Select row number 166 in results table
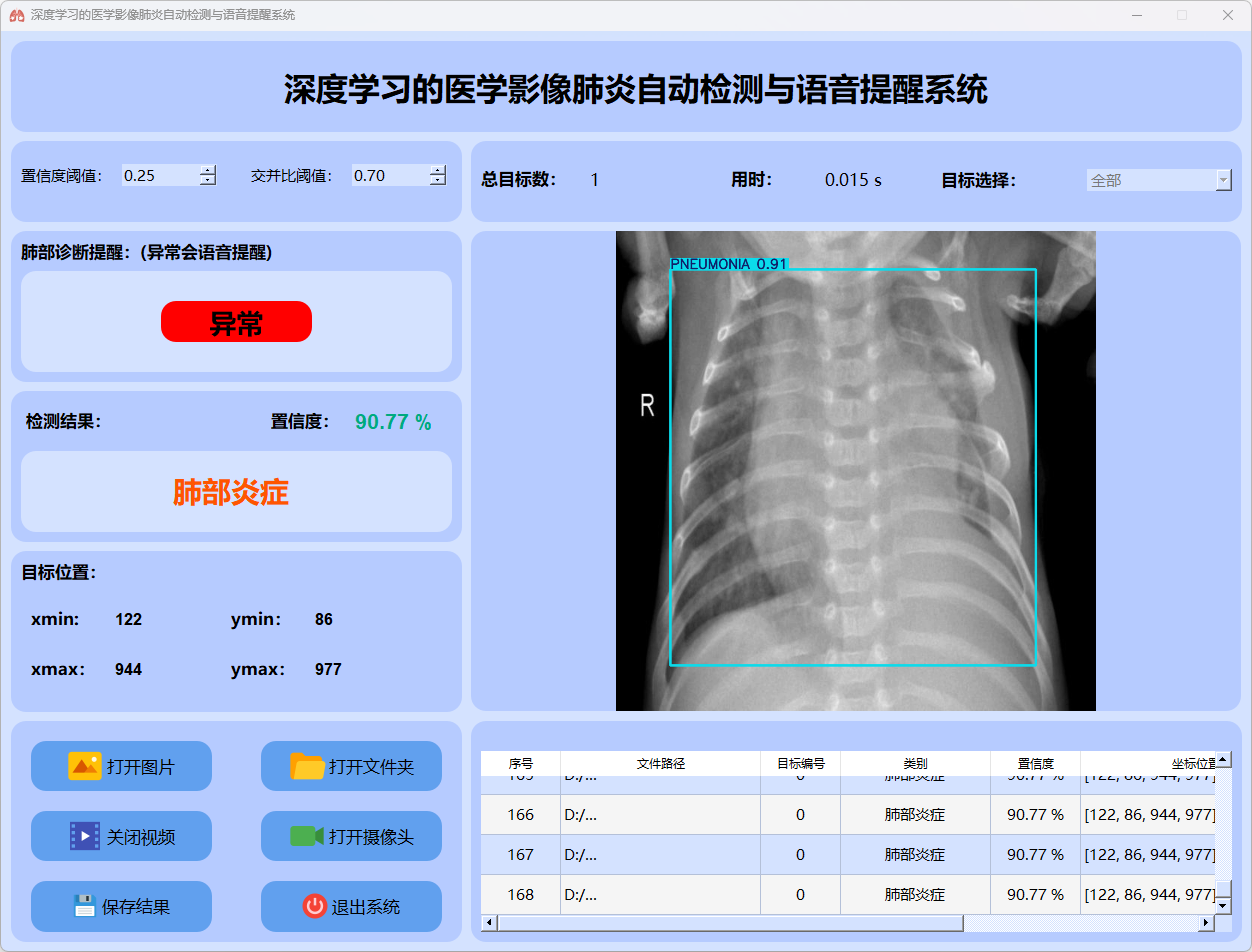The width and height of the screenshot is (1252, 952). (521, 815)
